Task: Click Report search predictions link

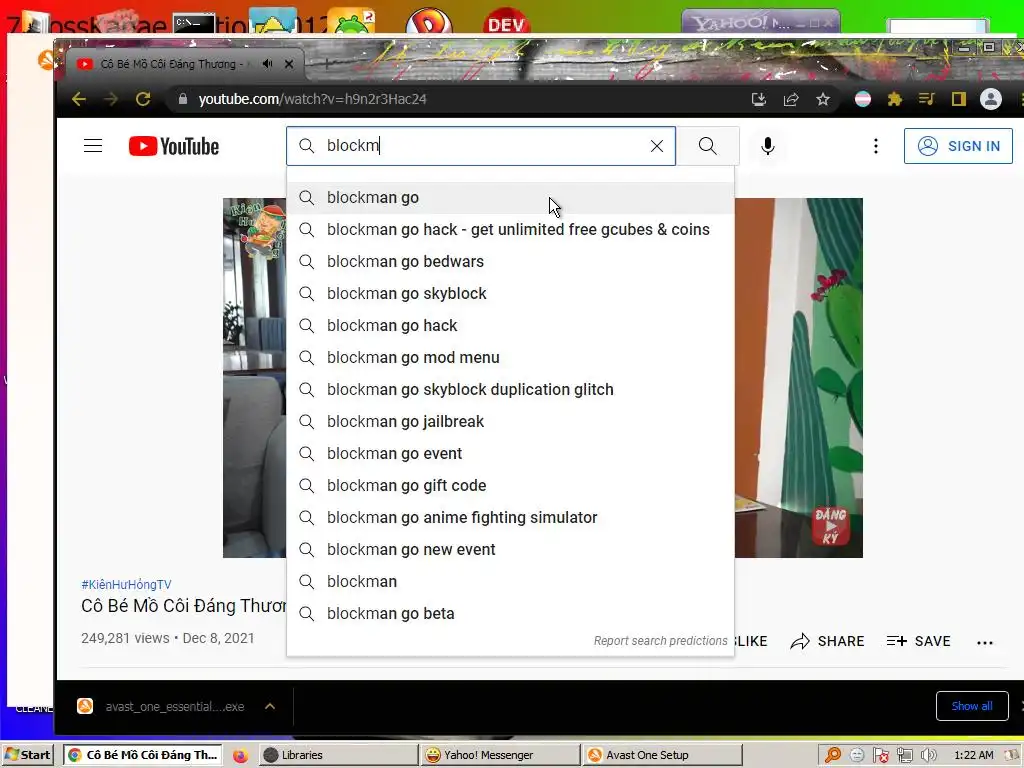Action: (x=660, y=641)
